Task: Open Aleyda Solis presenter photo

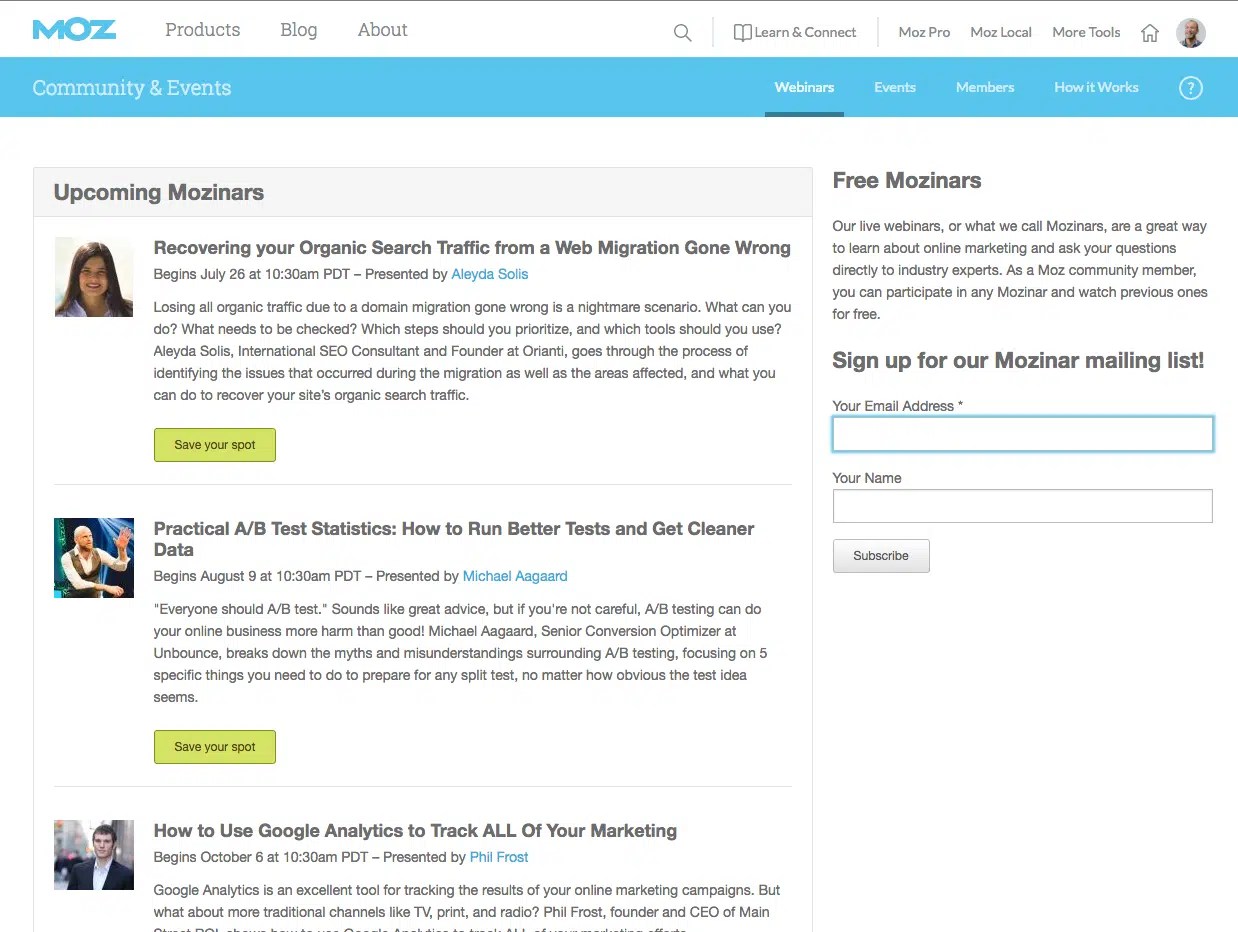Action: click(x=94, y=277)
